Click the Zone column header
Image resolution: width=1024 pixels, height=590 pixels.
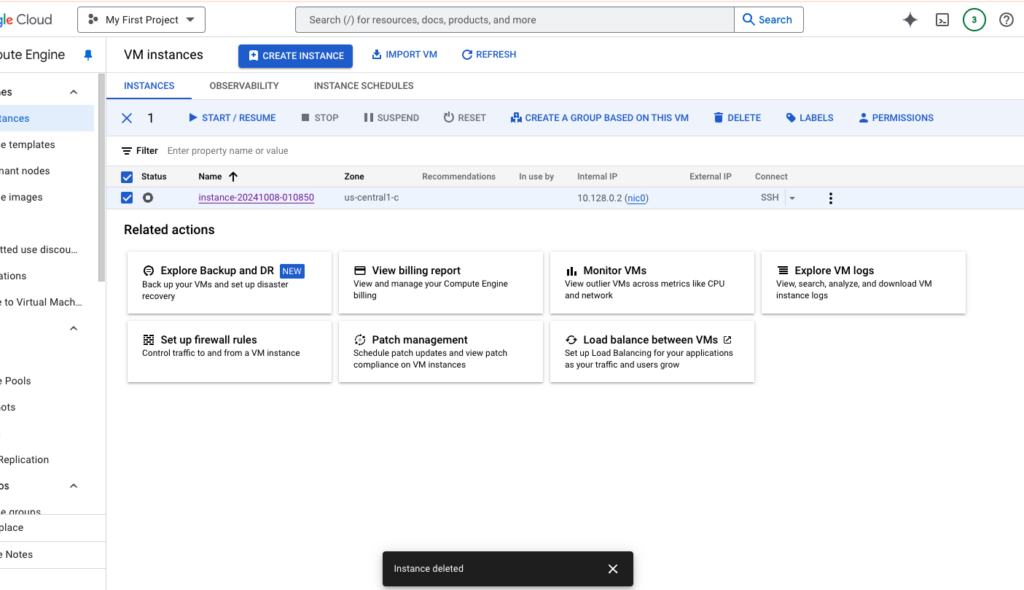[x=354, y=176]
